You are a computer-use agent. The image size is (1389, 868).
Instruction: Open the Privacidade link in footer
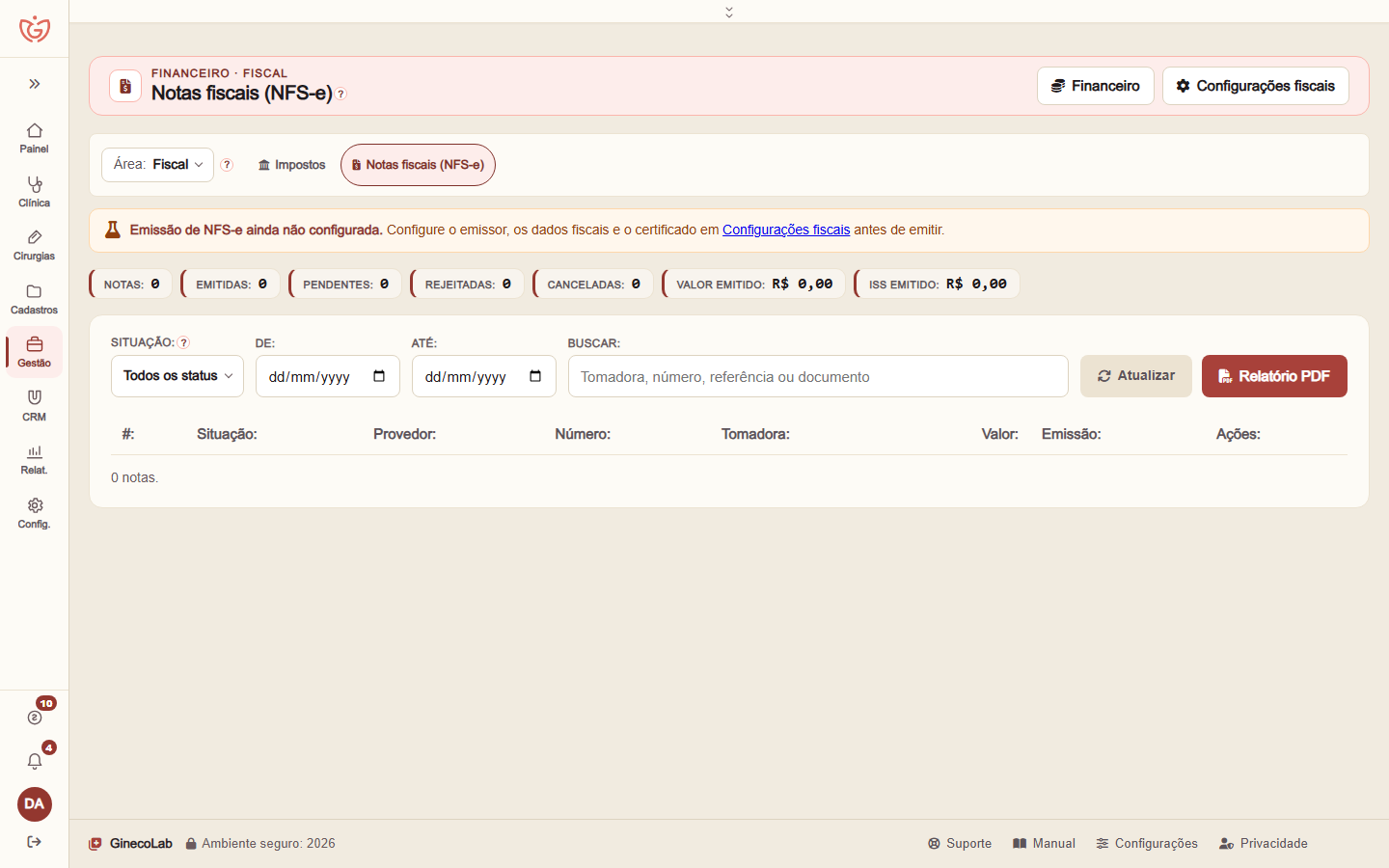point(1264,844)
